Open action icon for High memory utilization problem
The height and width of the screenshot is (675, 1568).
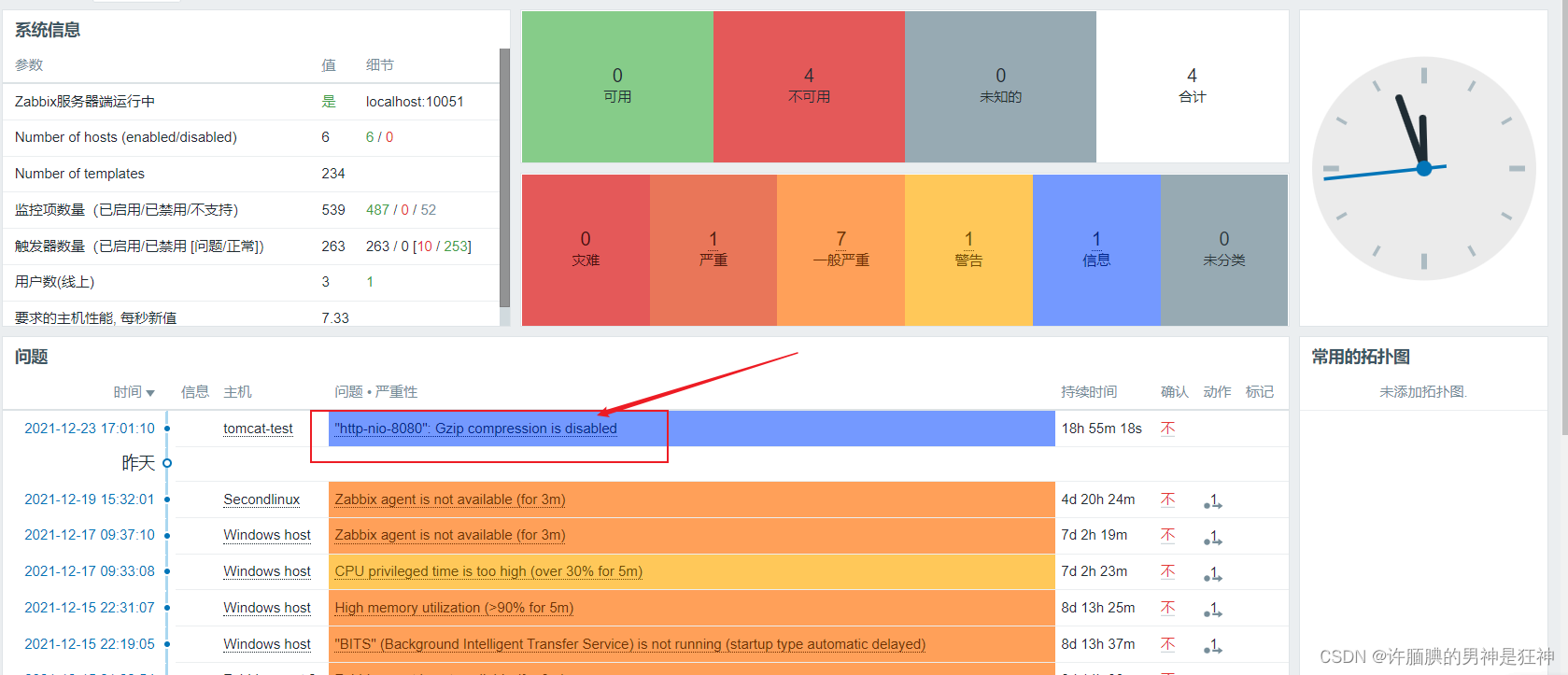pyautogui.click(x=1213, y=611)
